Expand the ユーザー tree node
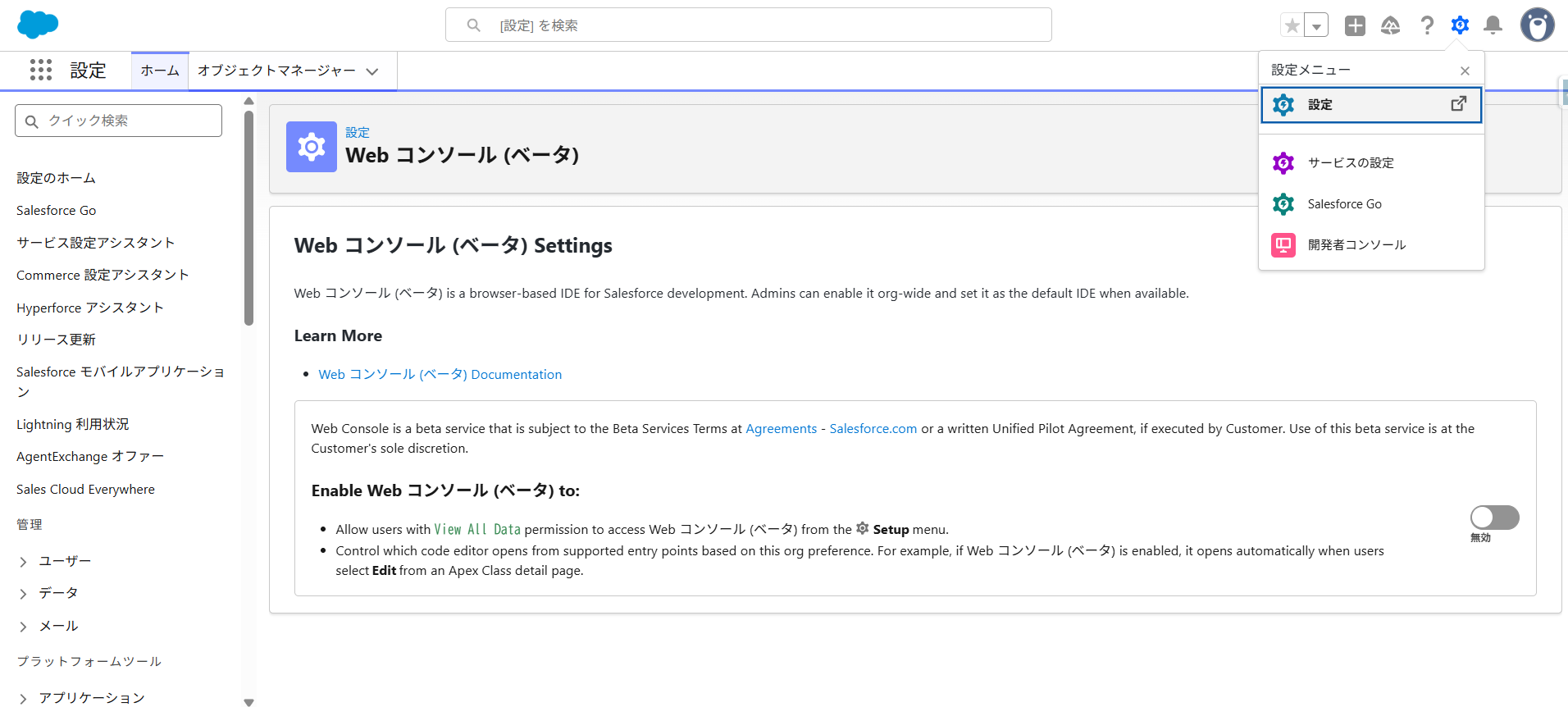 click(x=23, y=562)
